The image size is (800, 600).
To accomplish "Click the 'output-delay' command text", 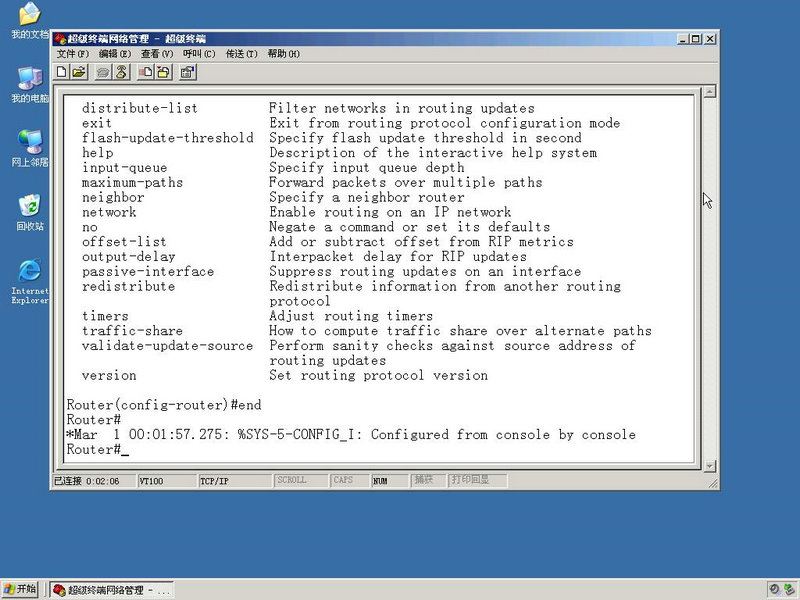I will point(128,256).
